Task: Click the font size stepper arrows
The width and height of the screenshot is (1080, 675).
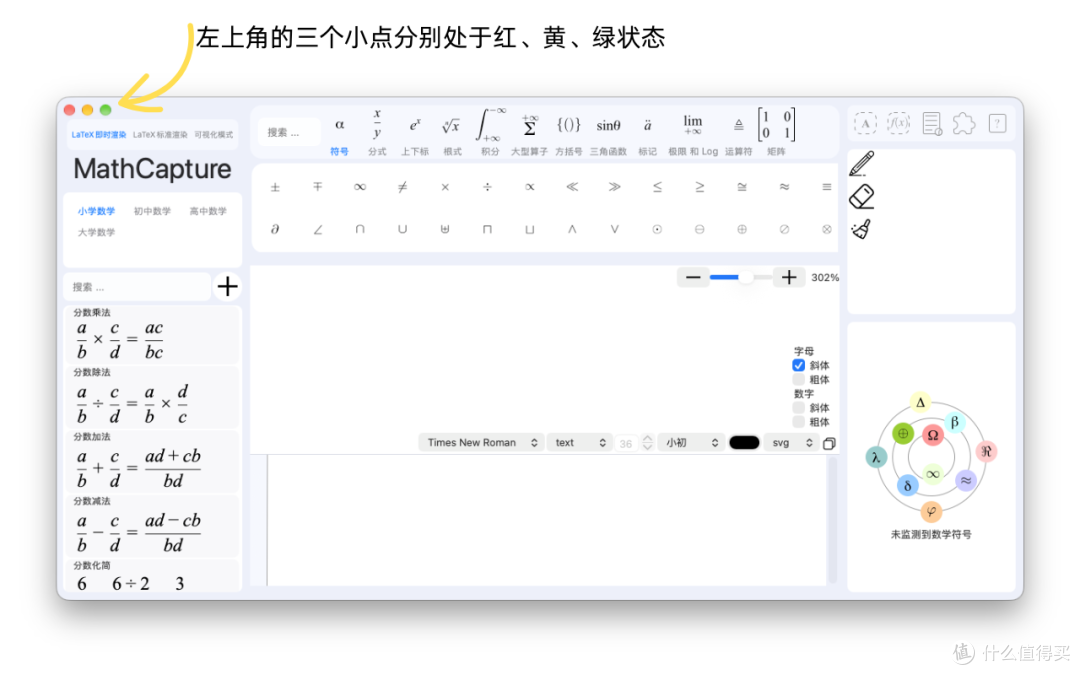Action: (647, 443)
